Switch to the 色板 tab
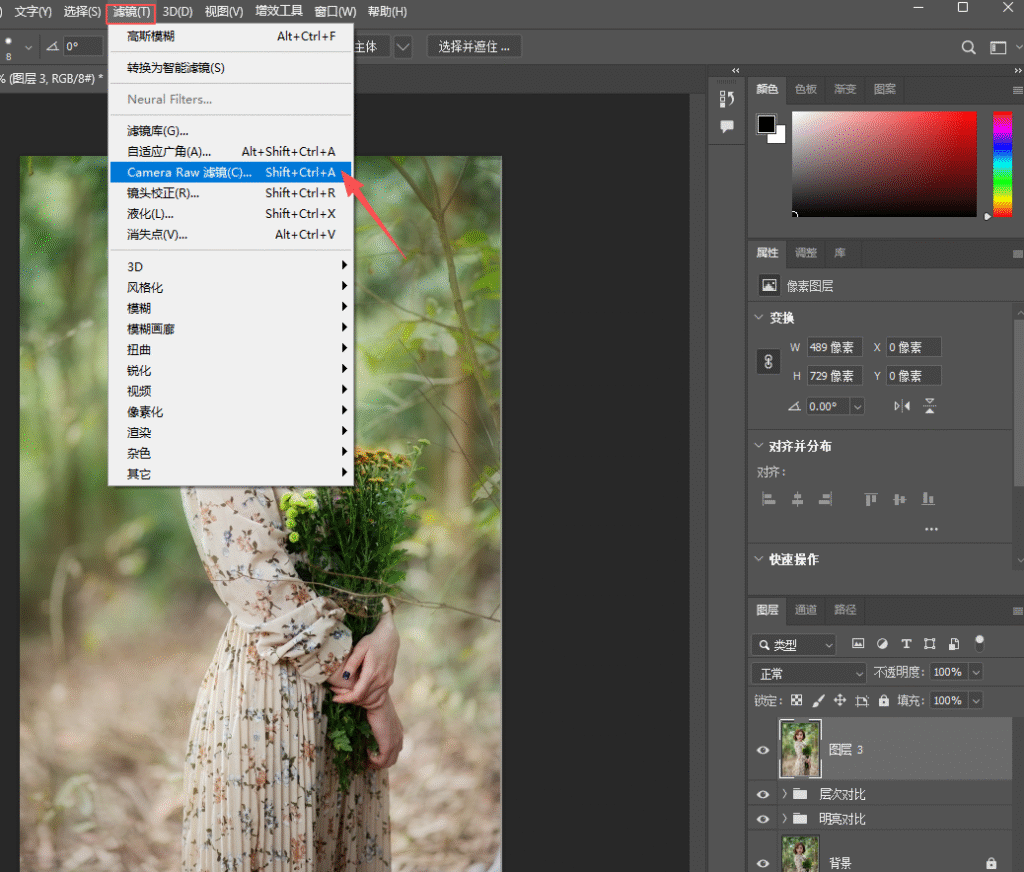Viewport: 1024px width, 872px height. [806, 89]
